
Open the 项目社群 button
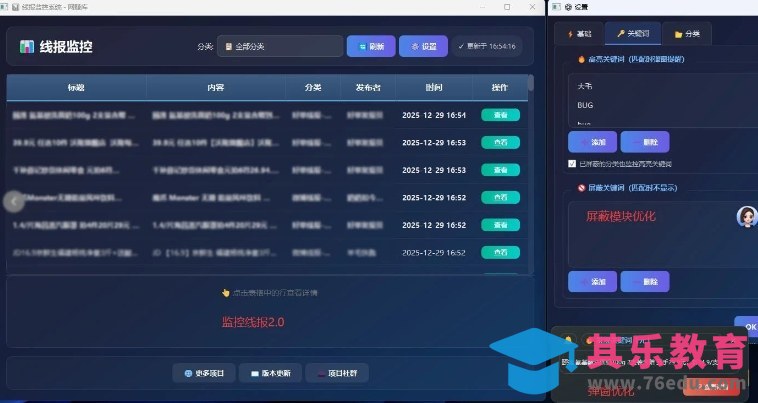[x=337, y=373]
